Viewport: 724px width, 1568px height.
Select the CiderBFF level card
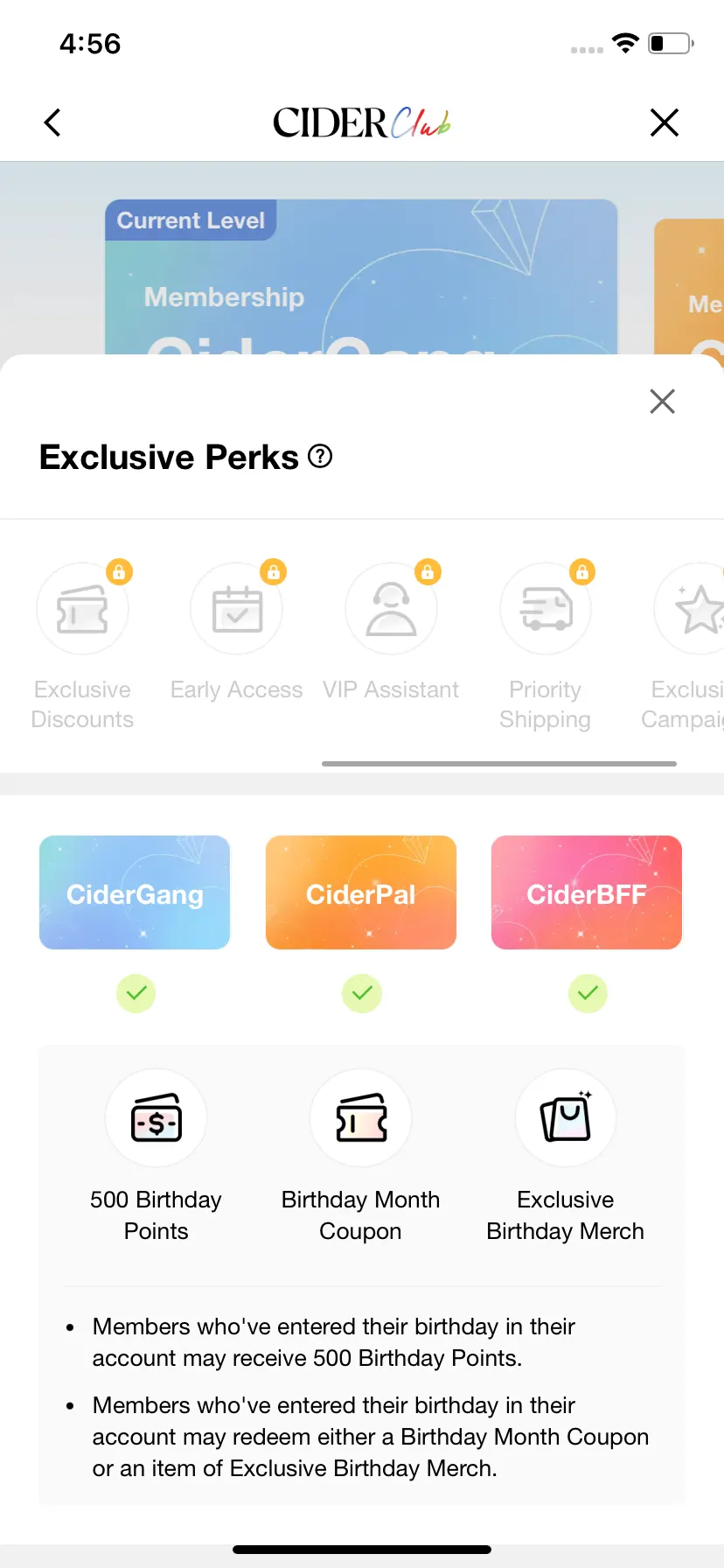(587, 892)
